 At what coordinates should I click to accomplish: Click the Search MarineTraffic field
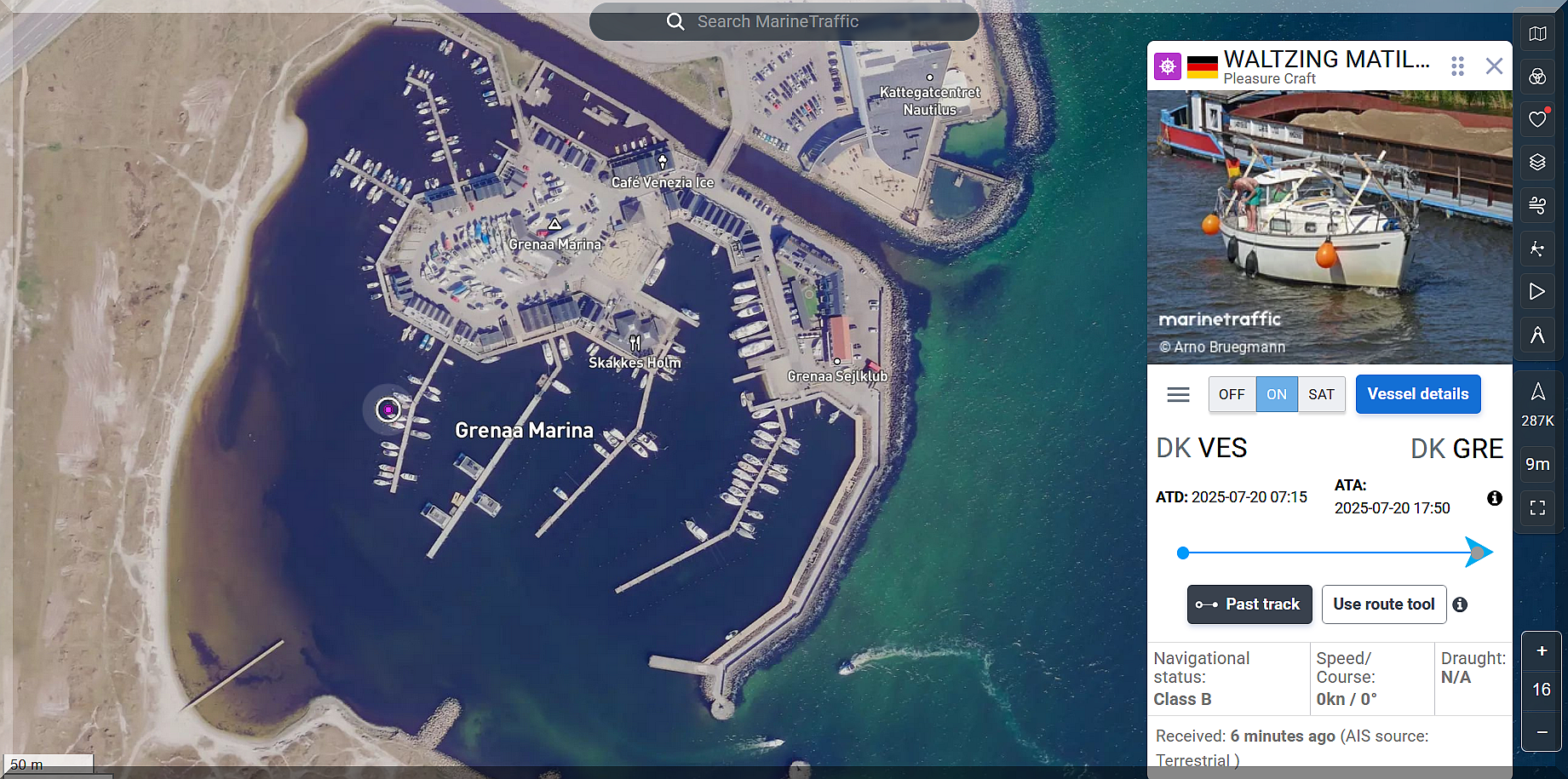click(784, 22)
